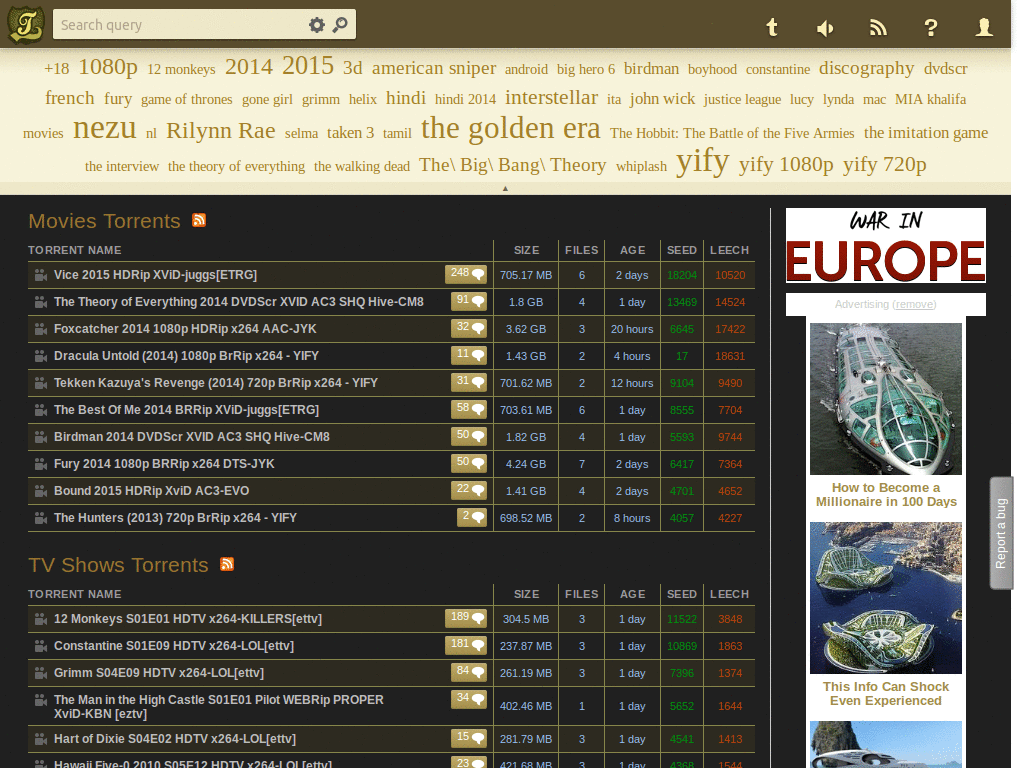
Task: Click the War in Europe ad banner
Action: click(886, 246)
